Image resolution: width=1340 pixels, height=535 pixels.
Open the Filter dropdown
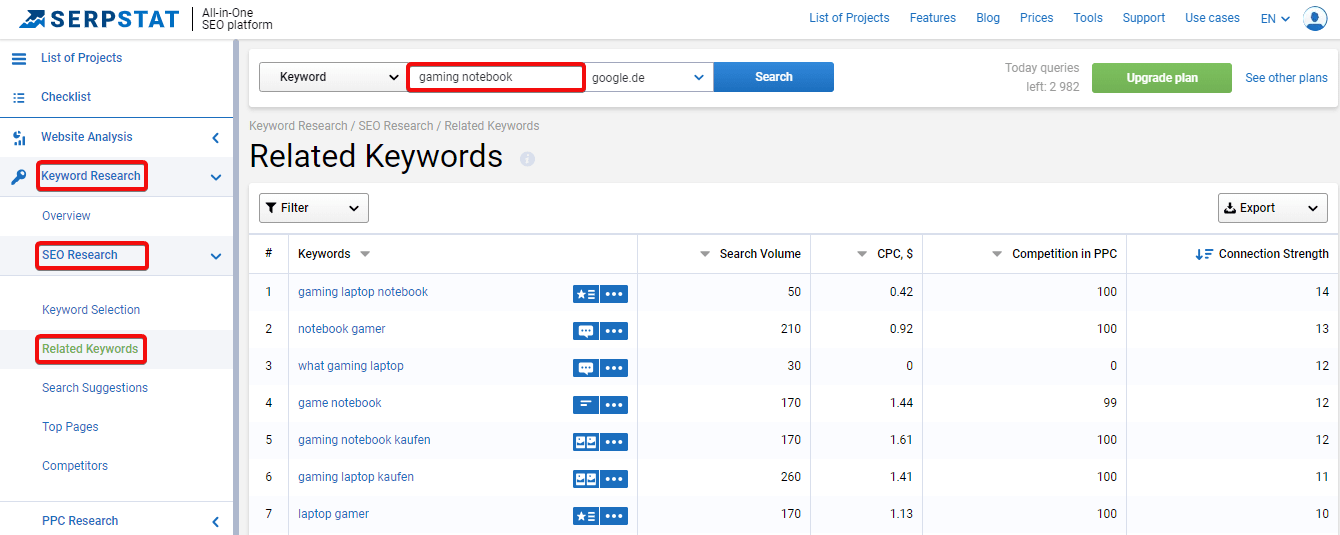[314, 208]
